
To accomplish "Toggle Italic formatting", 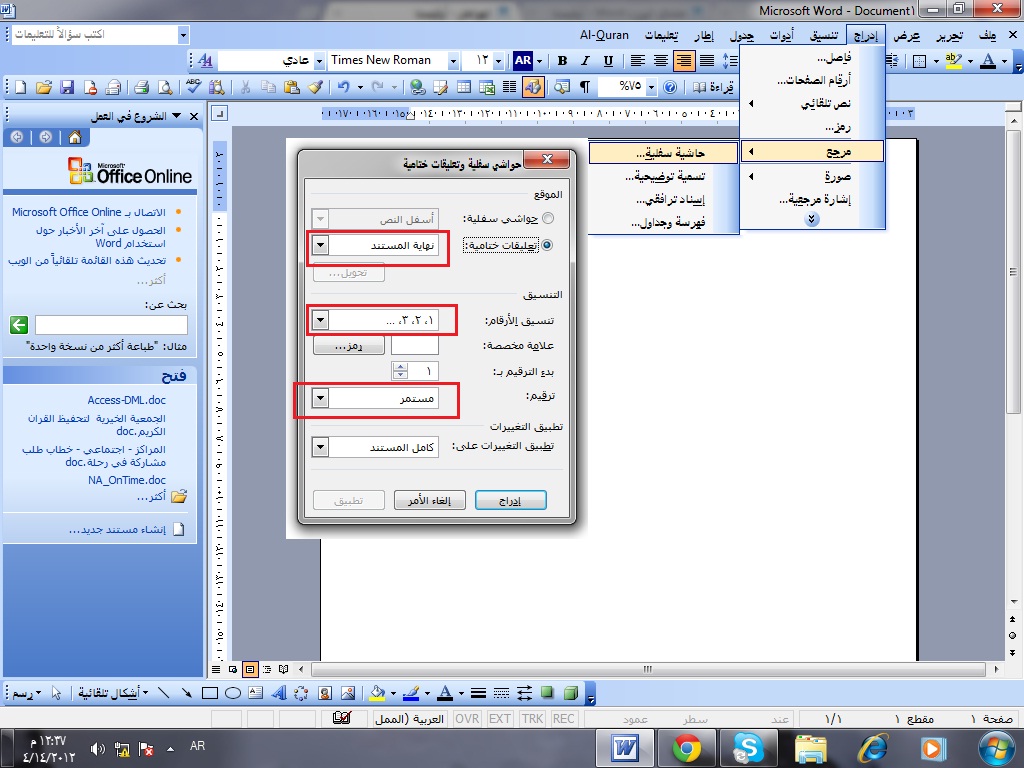I will 585,61.
